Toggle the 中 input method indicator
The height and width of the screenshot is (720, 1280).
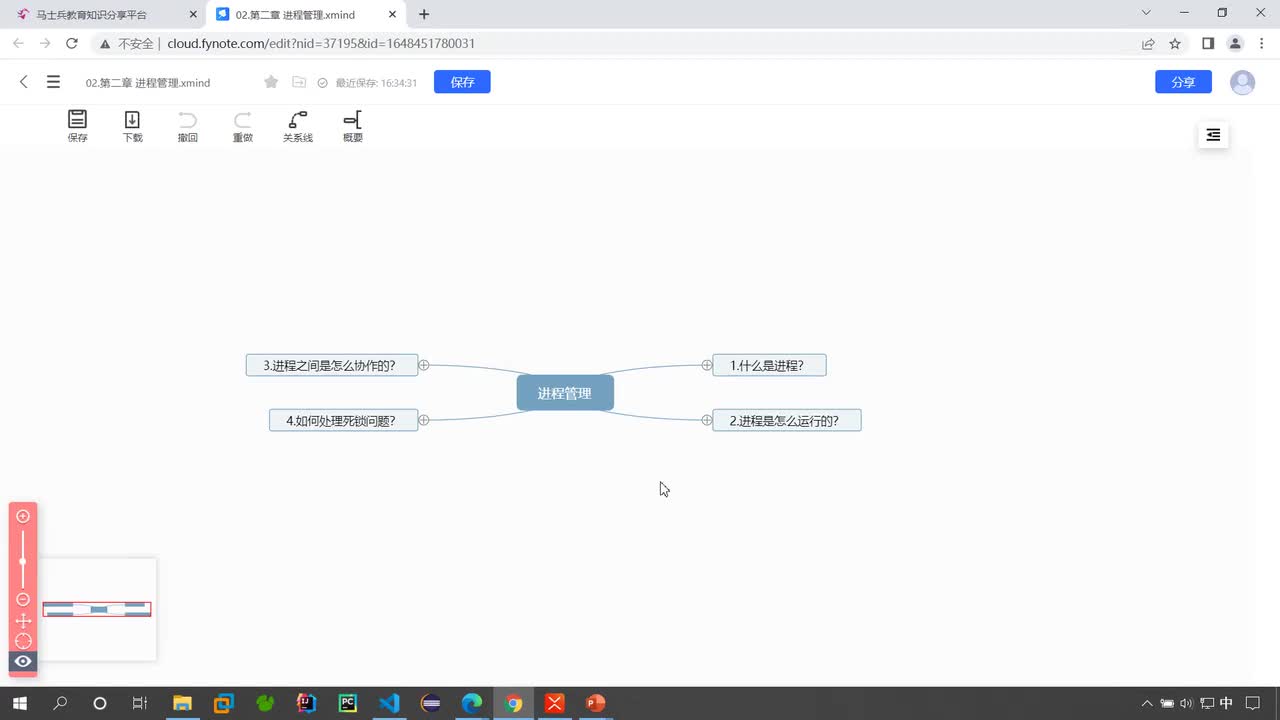click(x=1227, y=703)
